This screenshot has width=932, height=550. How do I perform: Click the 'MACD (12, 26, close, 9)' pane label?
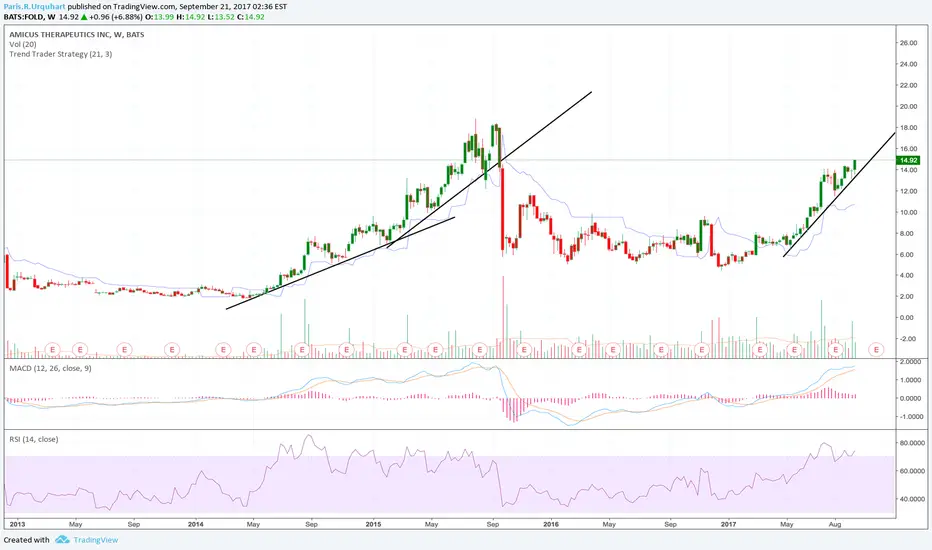50,369
